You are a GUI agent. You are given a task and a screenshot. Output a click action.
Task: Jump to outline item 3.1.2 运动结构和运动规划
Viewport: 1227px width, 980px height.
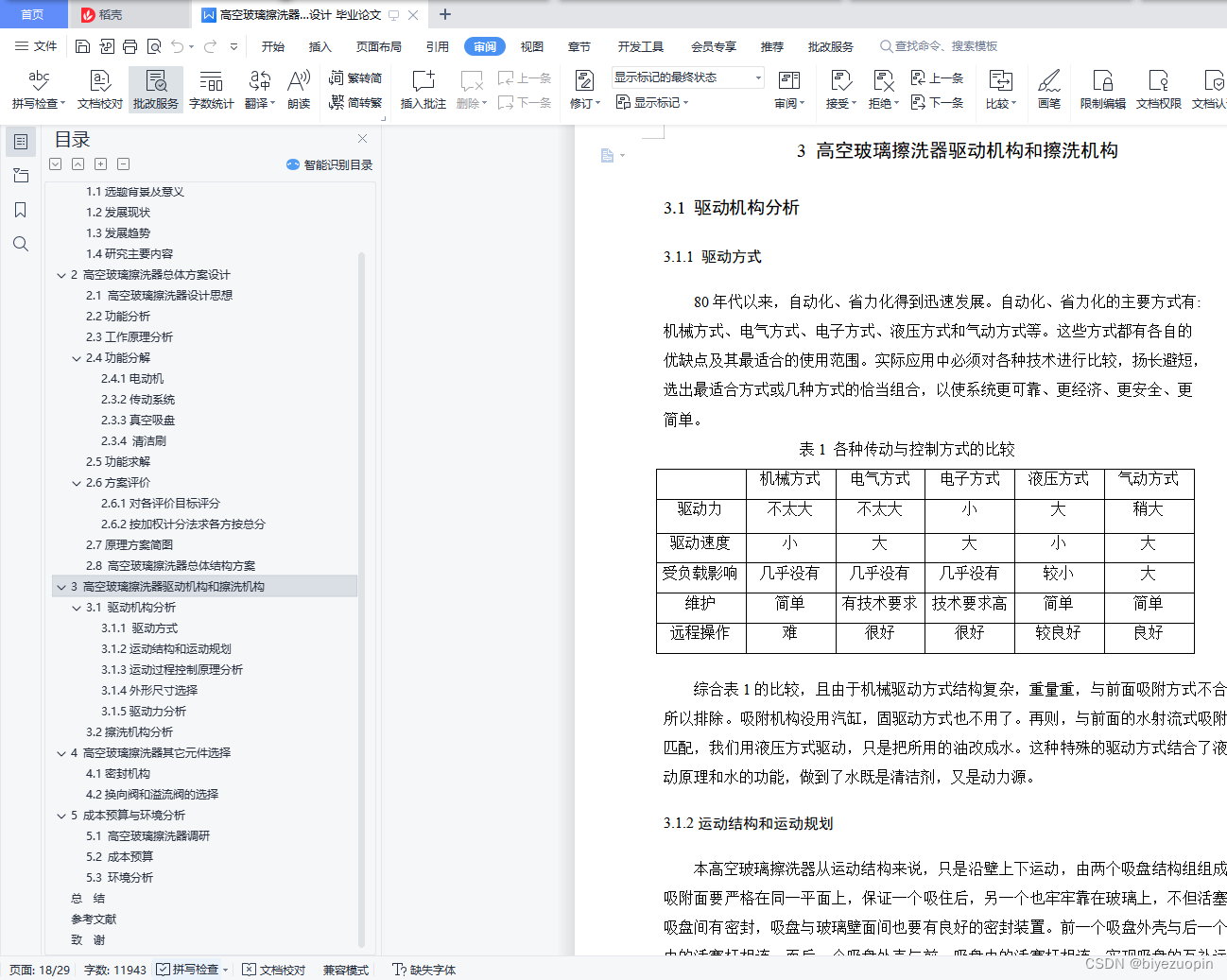click(x=166, y=649)
